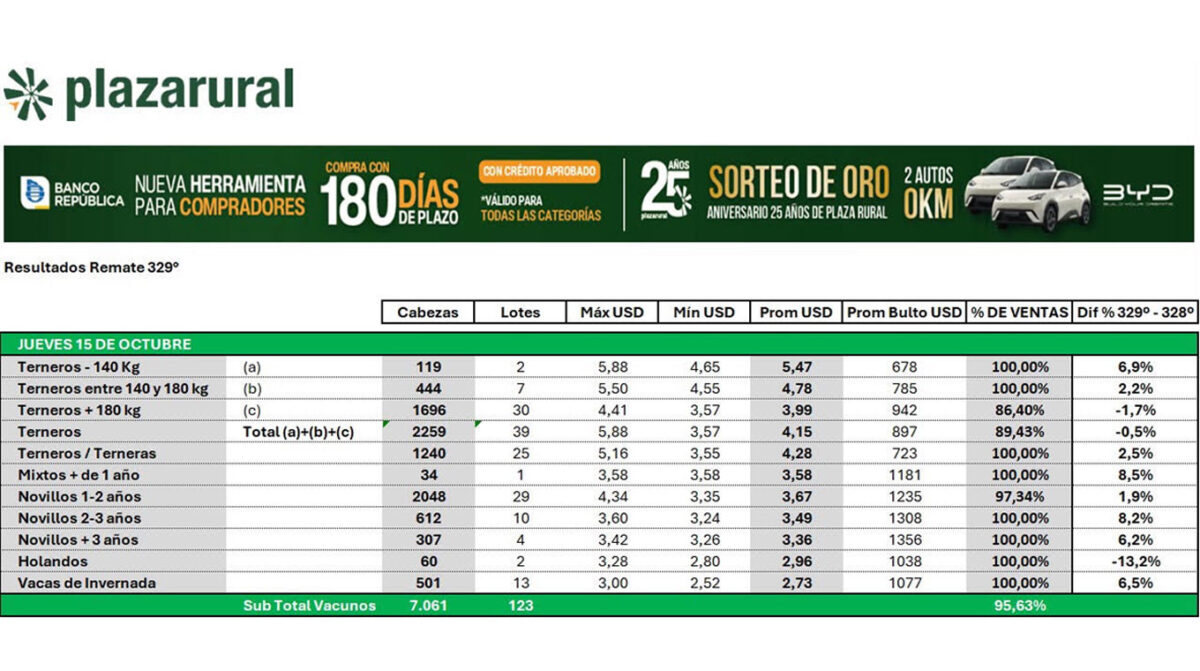
Task: Click Cabezas value '444'
Action: click(x=428, y=388)
